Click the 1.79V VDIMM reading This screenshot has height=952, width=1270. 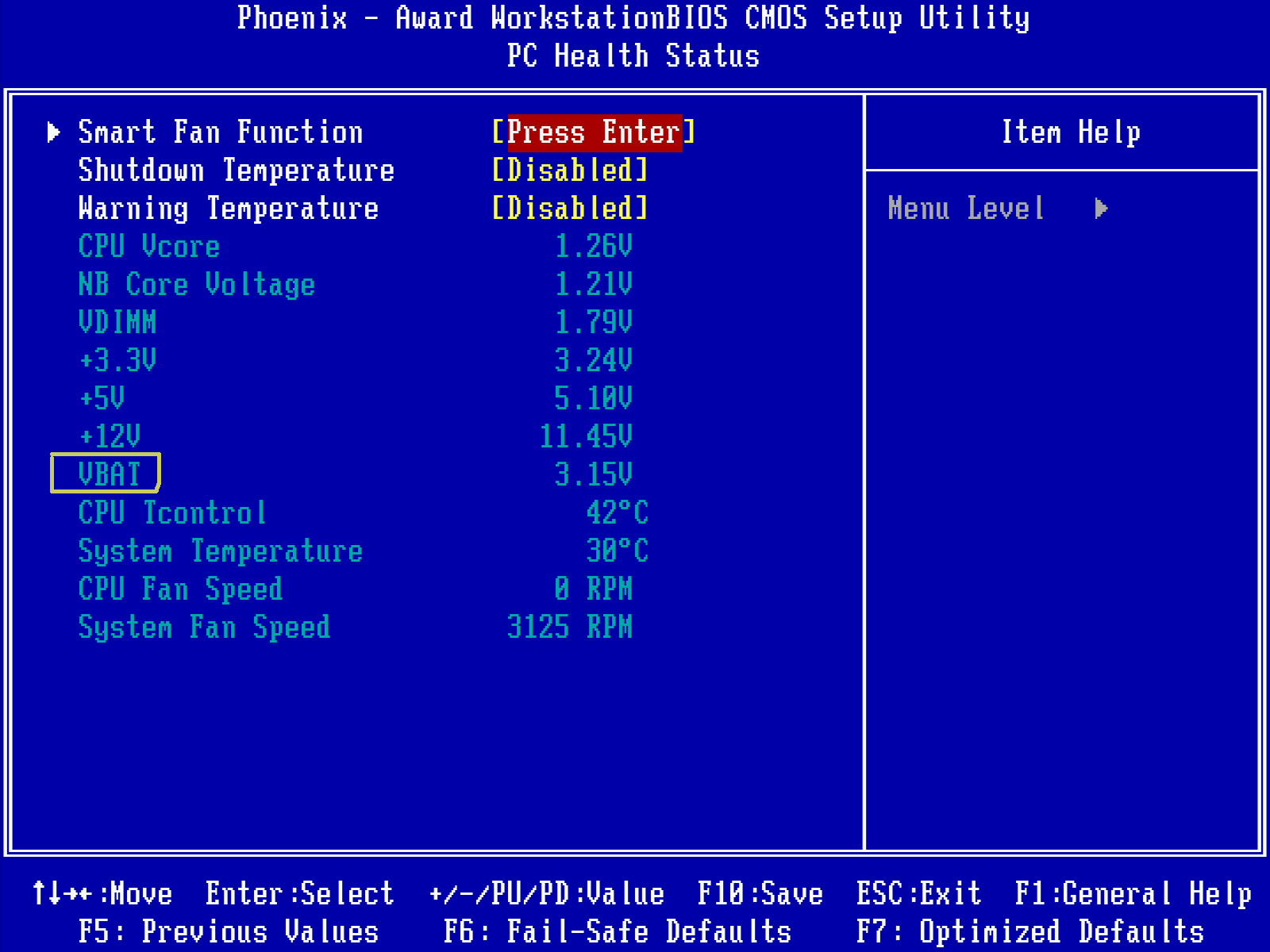click(x=594, y=322)
